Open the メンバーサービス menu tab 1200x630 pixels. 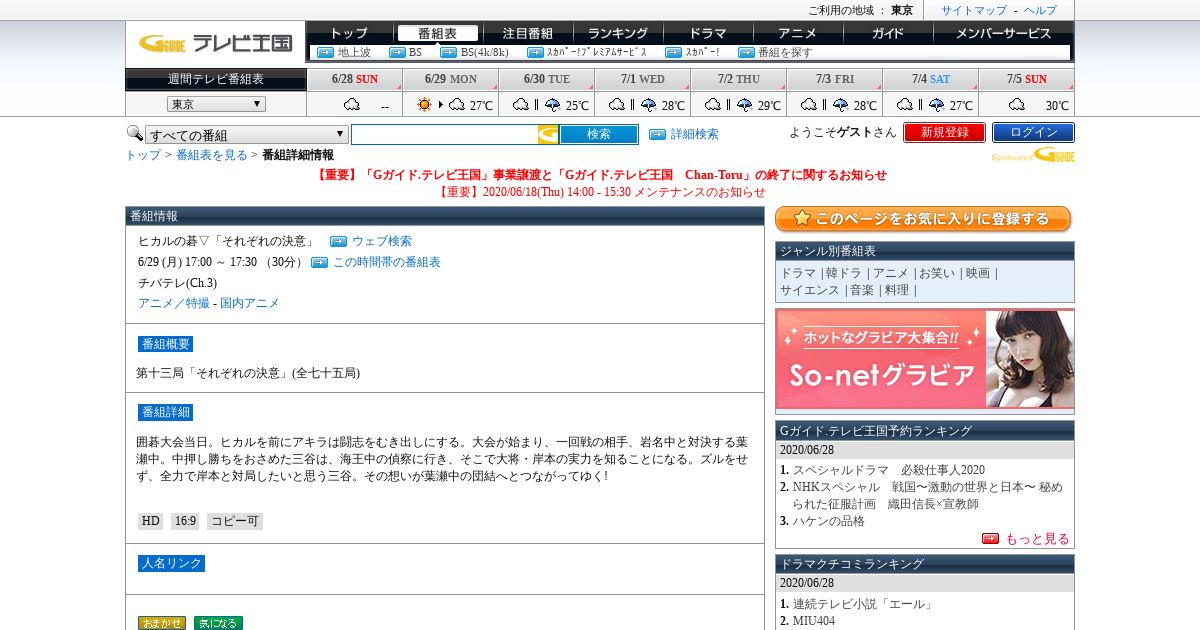tap(1004, 33)
